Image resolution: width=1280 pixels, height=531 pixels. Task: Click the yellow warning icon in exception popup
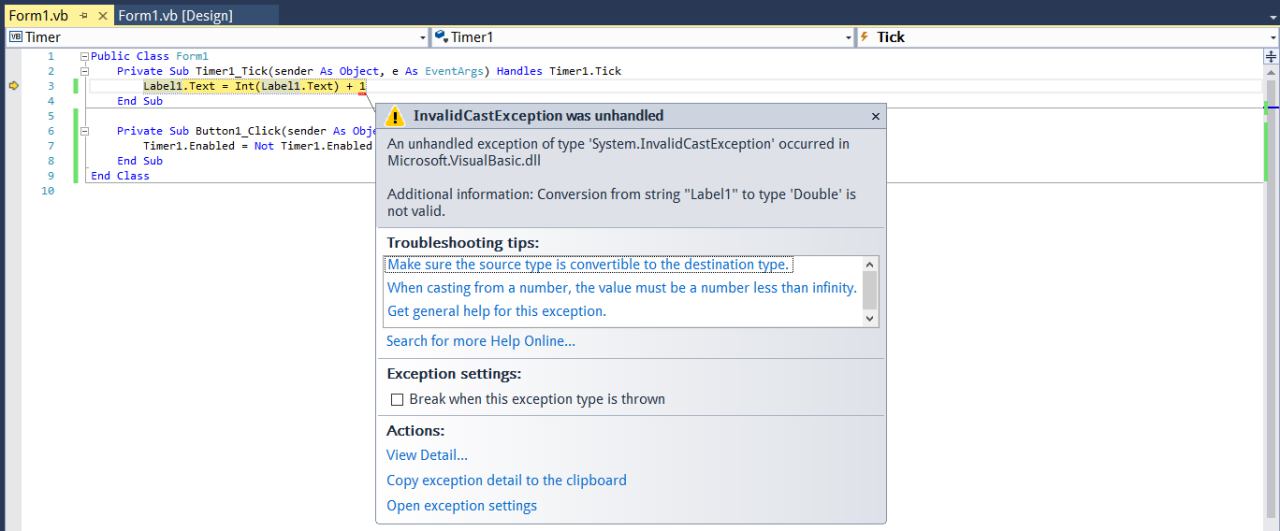pyautogui.click(x=396, y=116)
